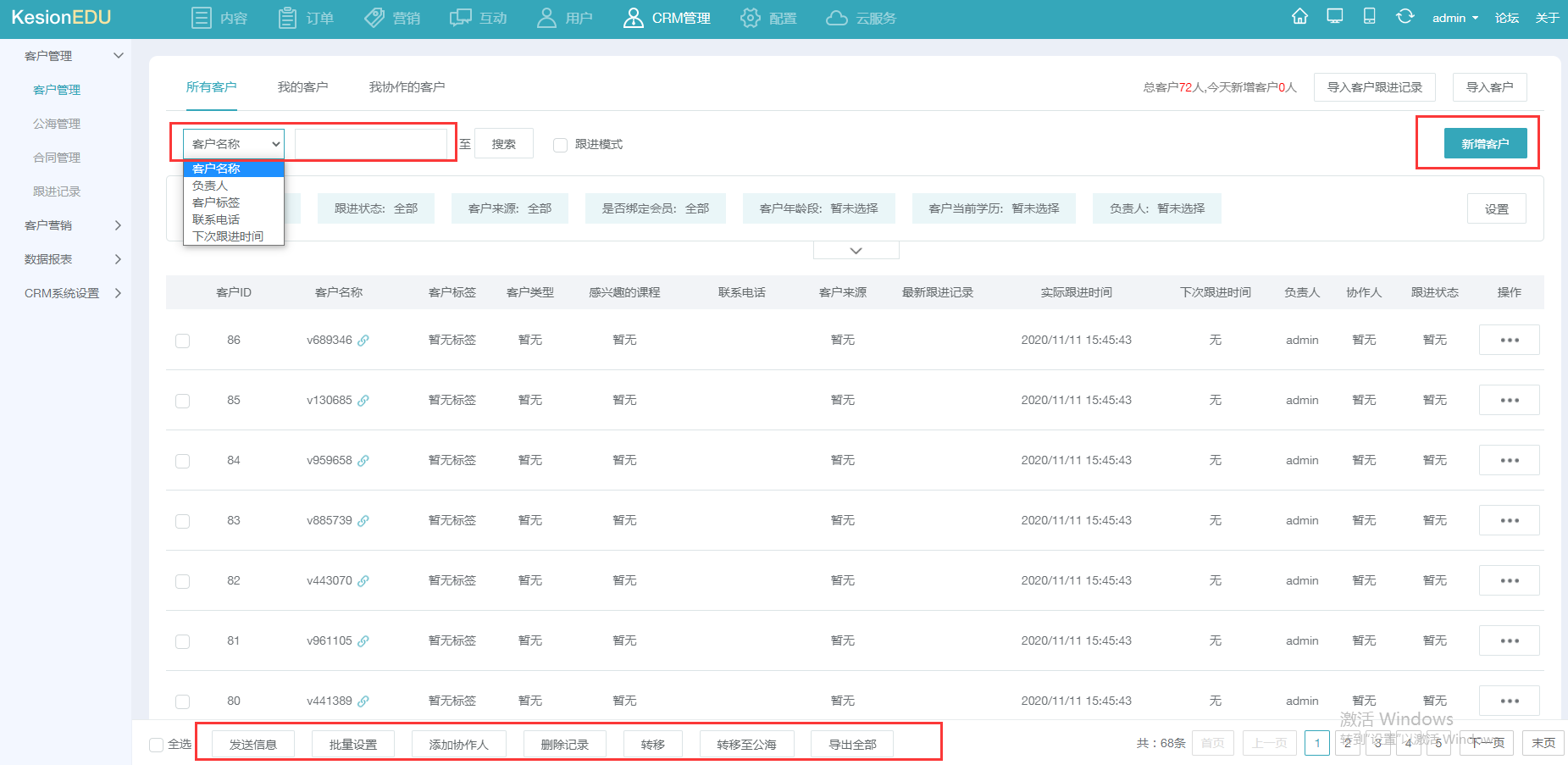This screenshot has width=1568, height=765.
Task: Click link icon beside v689346
Action: coord(363,340)
